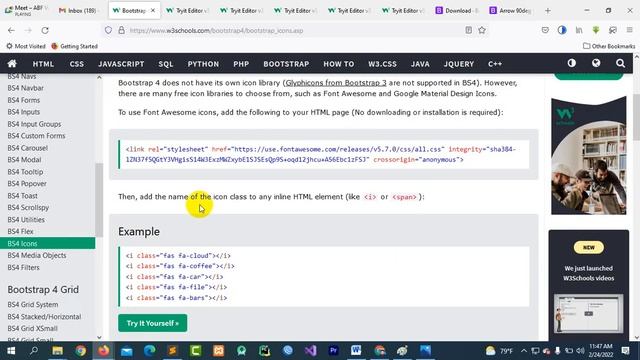Open Visual Studio from taskbar
The width and height of the screenshot is (640, 360).
(310, 351)
